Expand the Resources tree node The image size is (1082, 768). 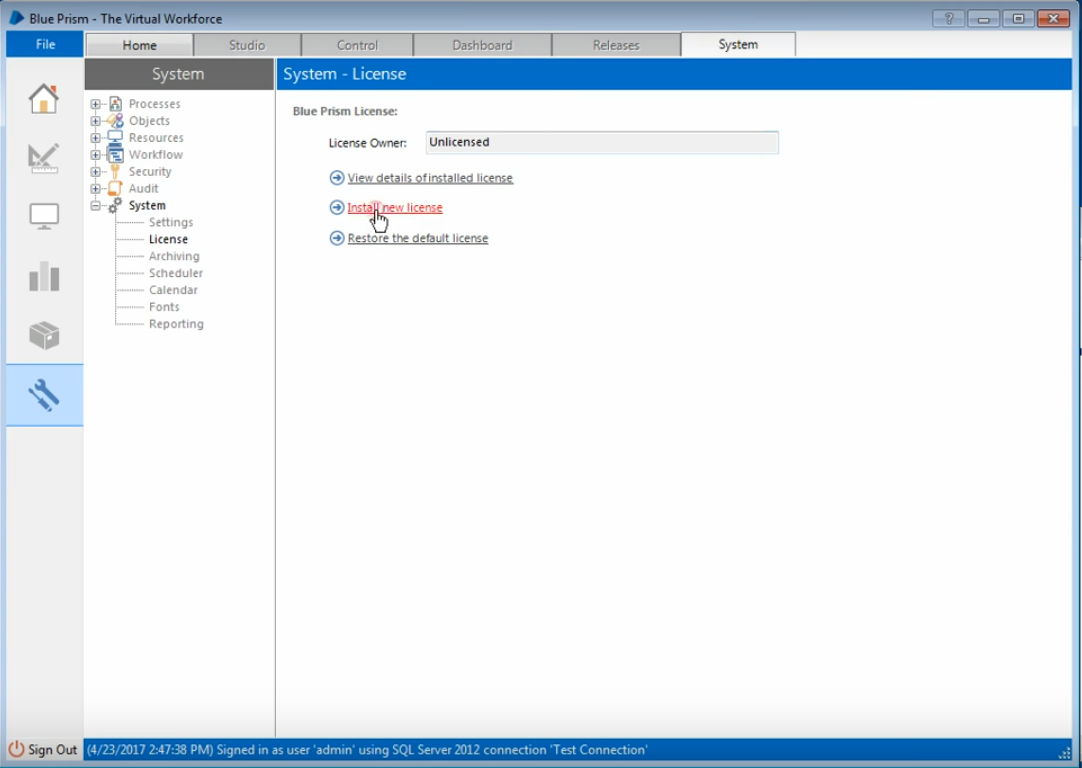click(x=95, y=137)
